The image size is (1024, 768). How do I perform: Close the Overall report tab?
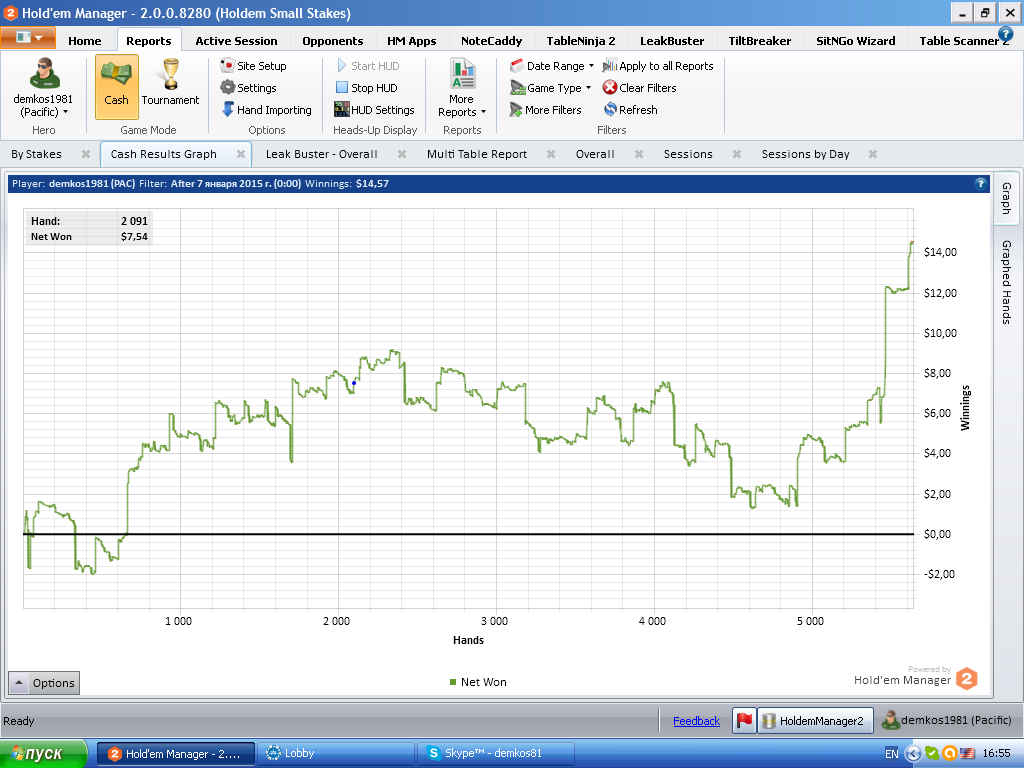[639, 154]
